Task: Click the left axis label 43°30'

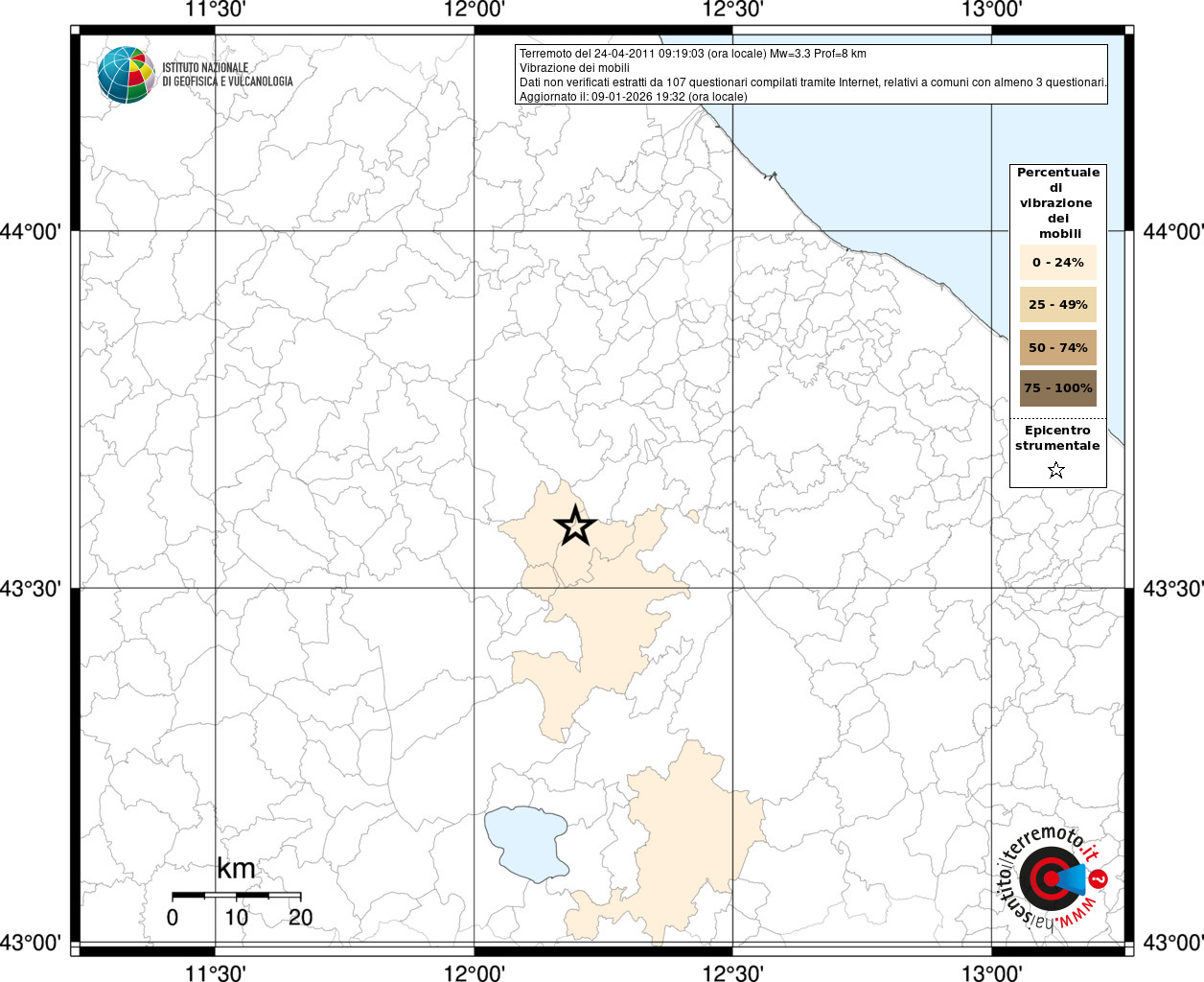Action: point(31,588)
